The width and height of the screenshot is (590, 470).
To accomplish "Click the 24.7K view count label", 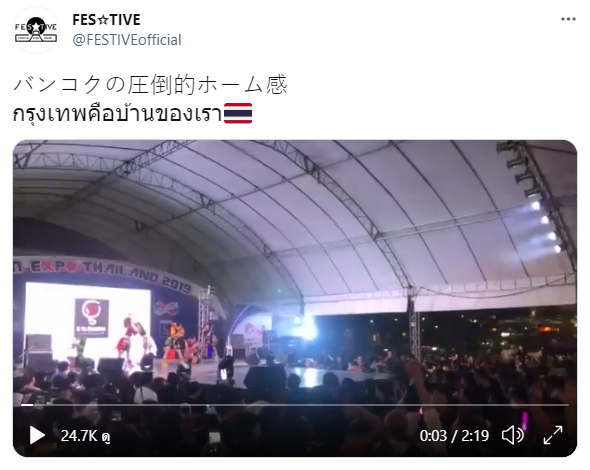I will pos(85,436).
